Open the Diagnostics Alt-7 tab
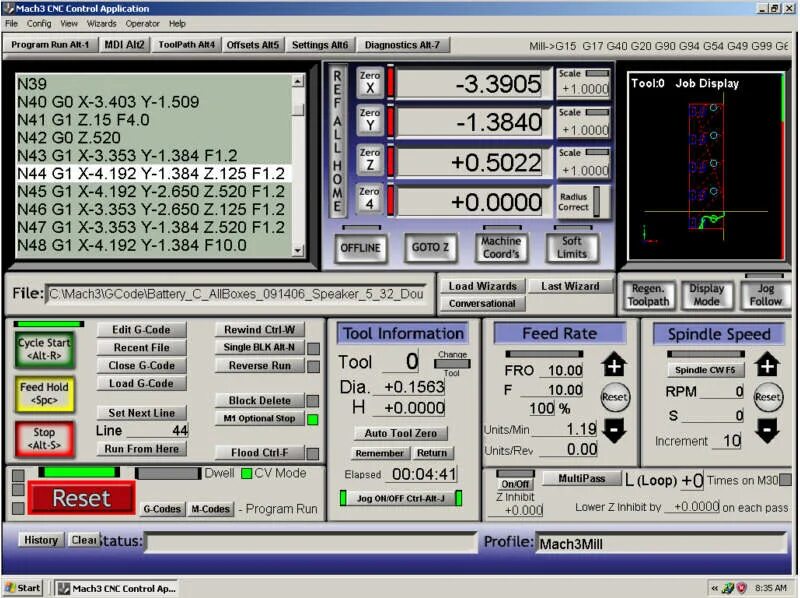 click(x=402, y=45)
